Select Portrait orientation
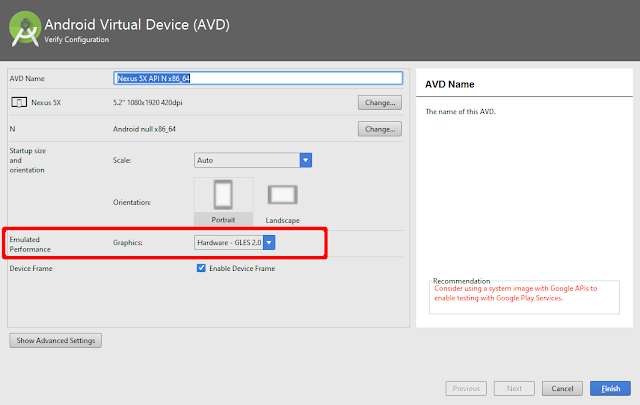The height and width of the screenshot is (405, 640). pos(223,201)
